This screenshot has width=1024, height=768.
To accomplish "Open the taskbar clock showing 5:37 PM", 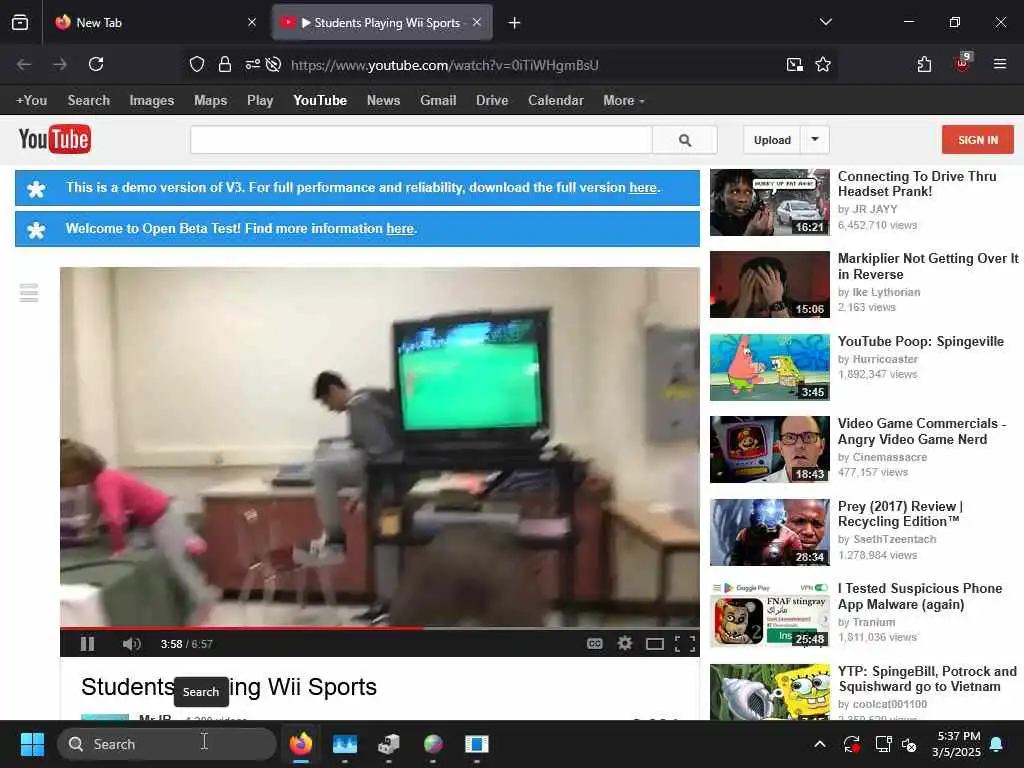I will click(x=956, y=744).
